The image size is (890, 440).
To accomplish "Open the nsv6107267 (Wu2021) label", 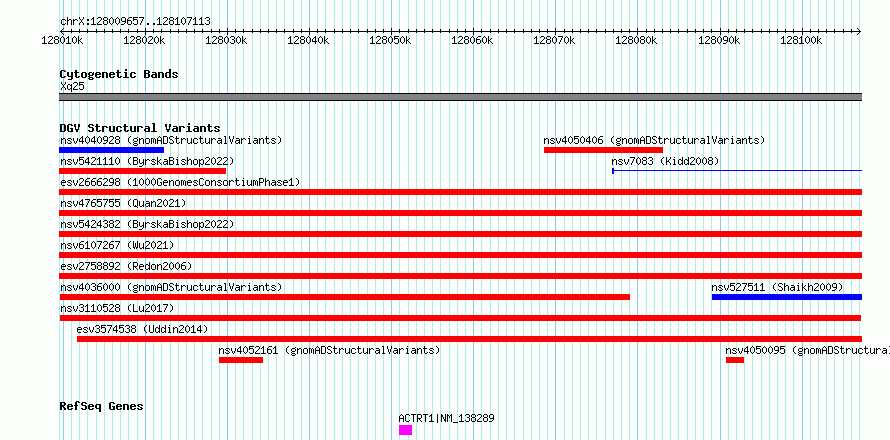I will point(117,245).
